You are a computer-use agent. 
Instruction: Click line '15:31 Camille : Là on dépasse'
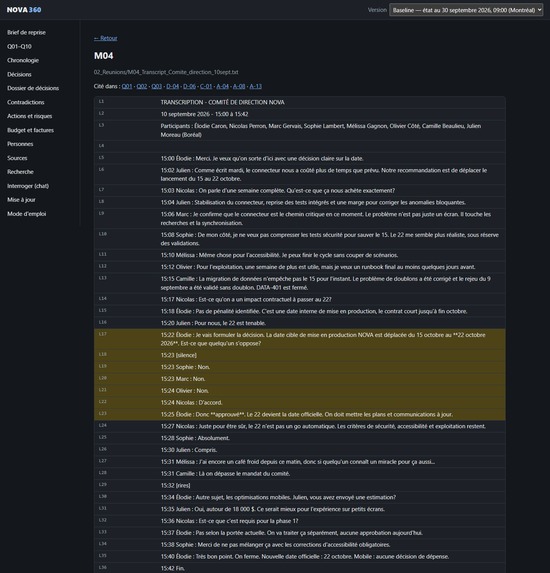[300, 474]
